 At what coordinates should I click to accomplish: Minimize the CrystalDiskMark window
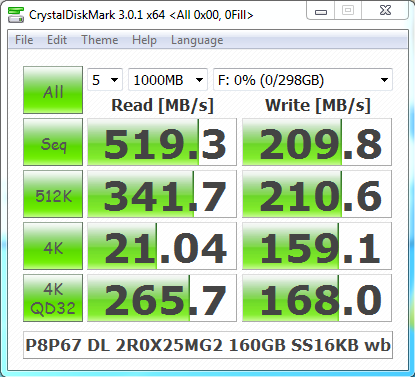click(x=321, y=11)
